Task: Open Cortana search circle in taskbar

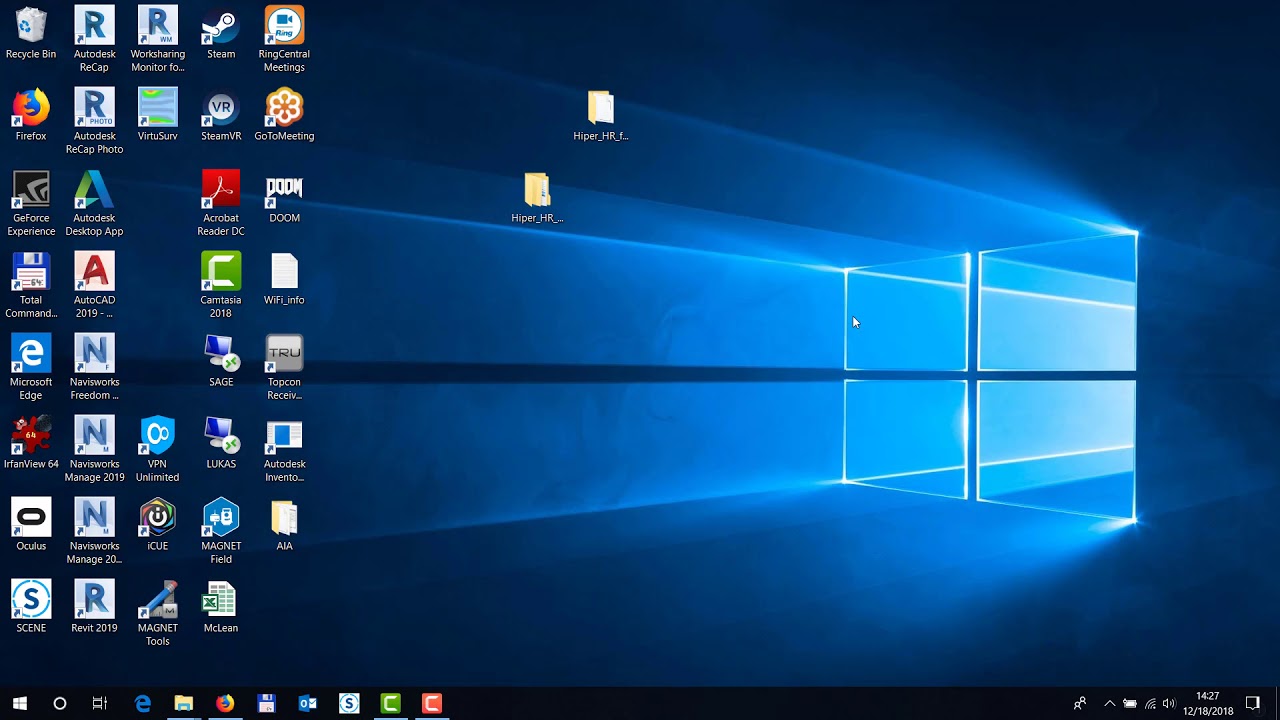Action: pos(60,704)
